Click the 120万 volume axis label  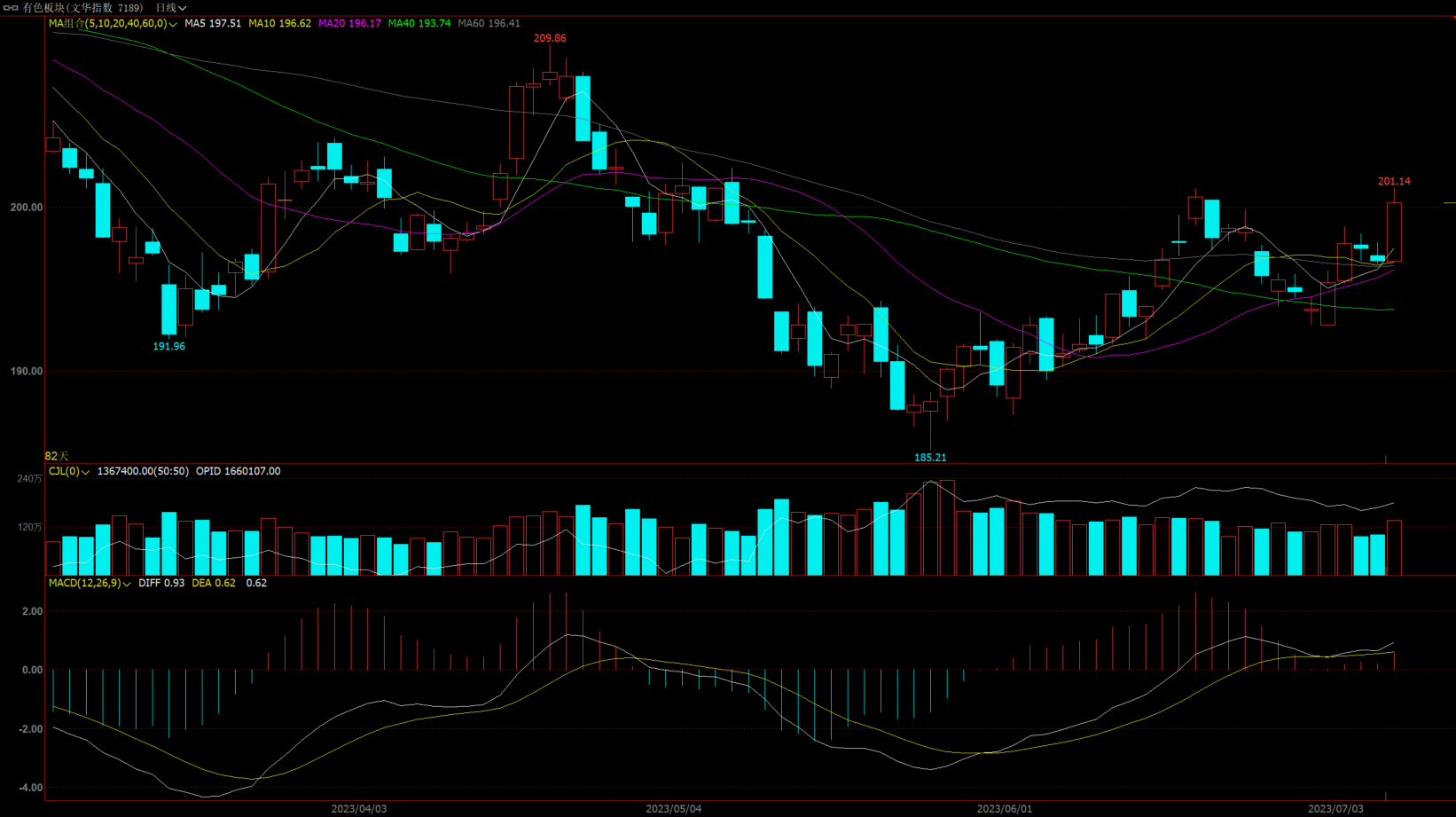[x=29, y=528]
